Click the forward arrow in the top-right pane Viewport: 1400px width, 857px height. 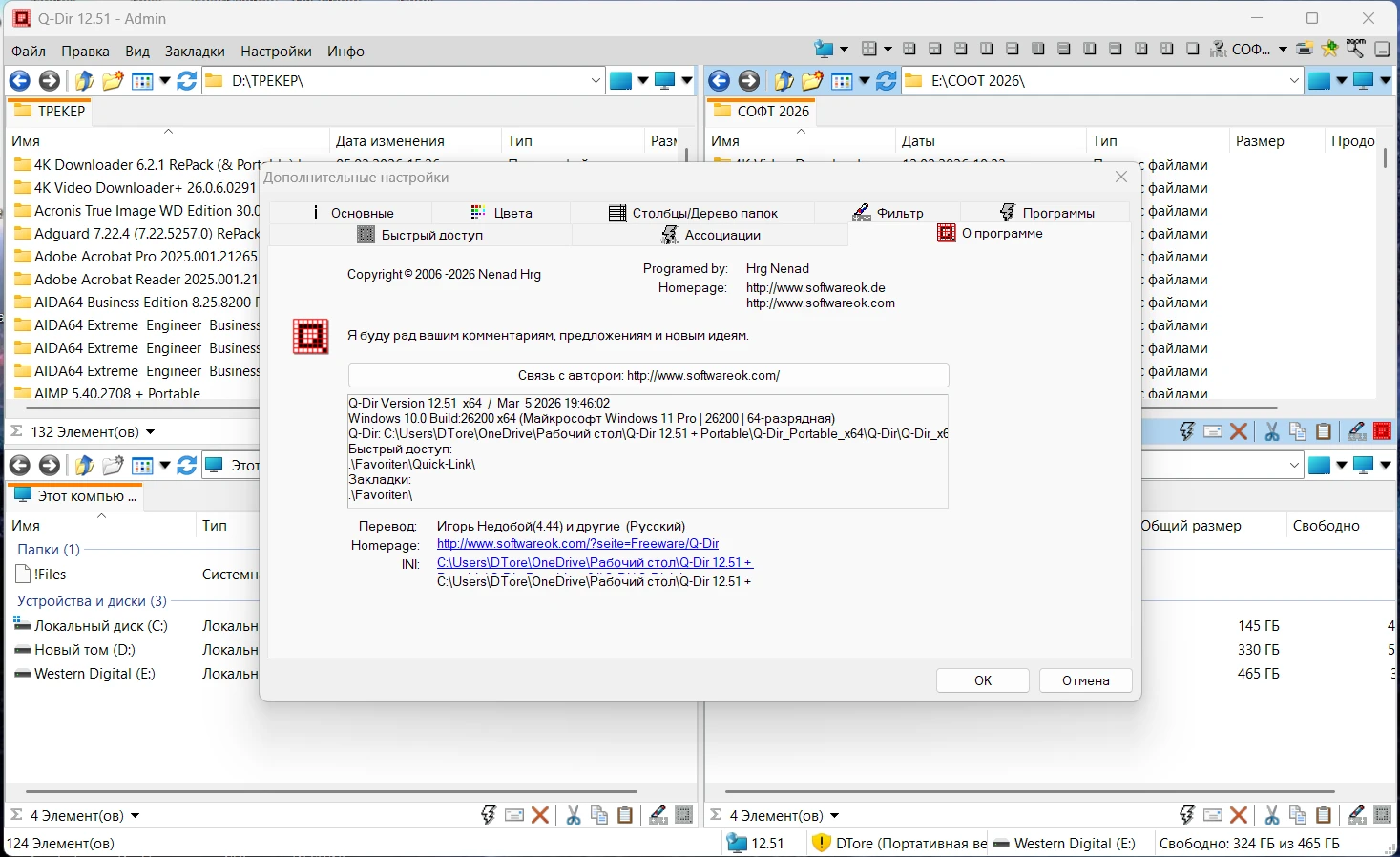pos(749,81)
